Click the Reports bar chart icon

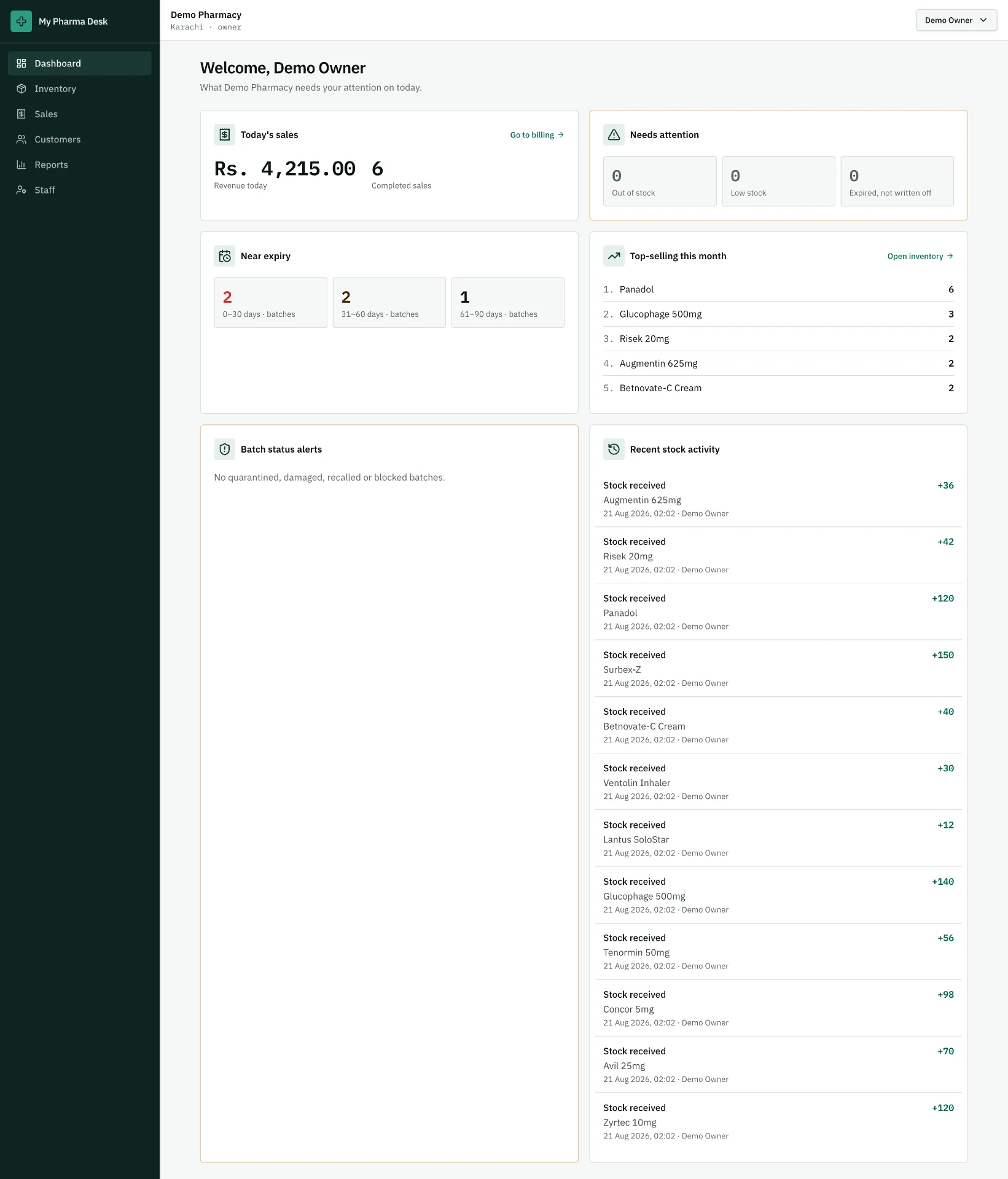(x=21, y=165)
